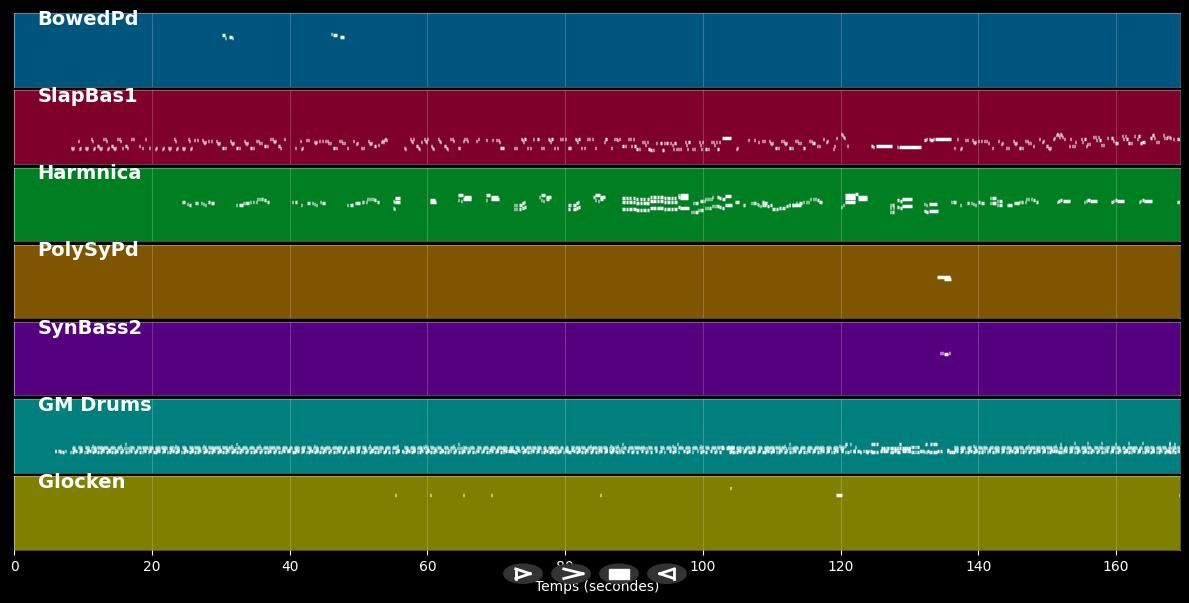Click the 40 second time axis label
Screen dimensions: 1189x603
(290, 566)
